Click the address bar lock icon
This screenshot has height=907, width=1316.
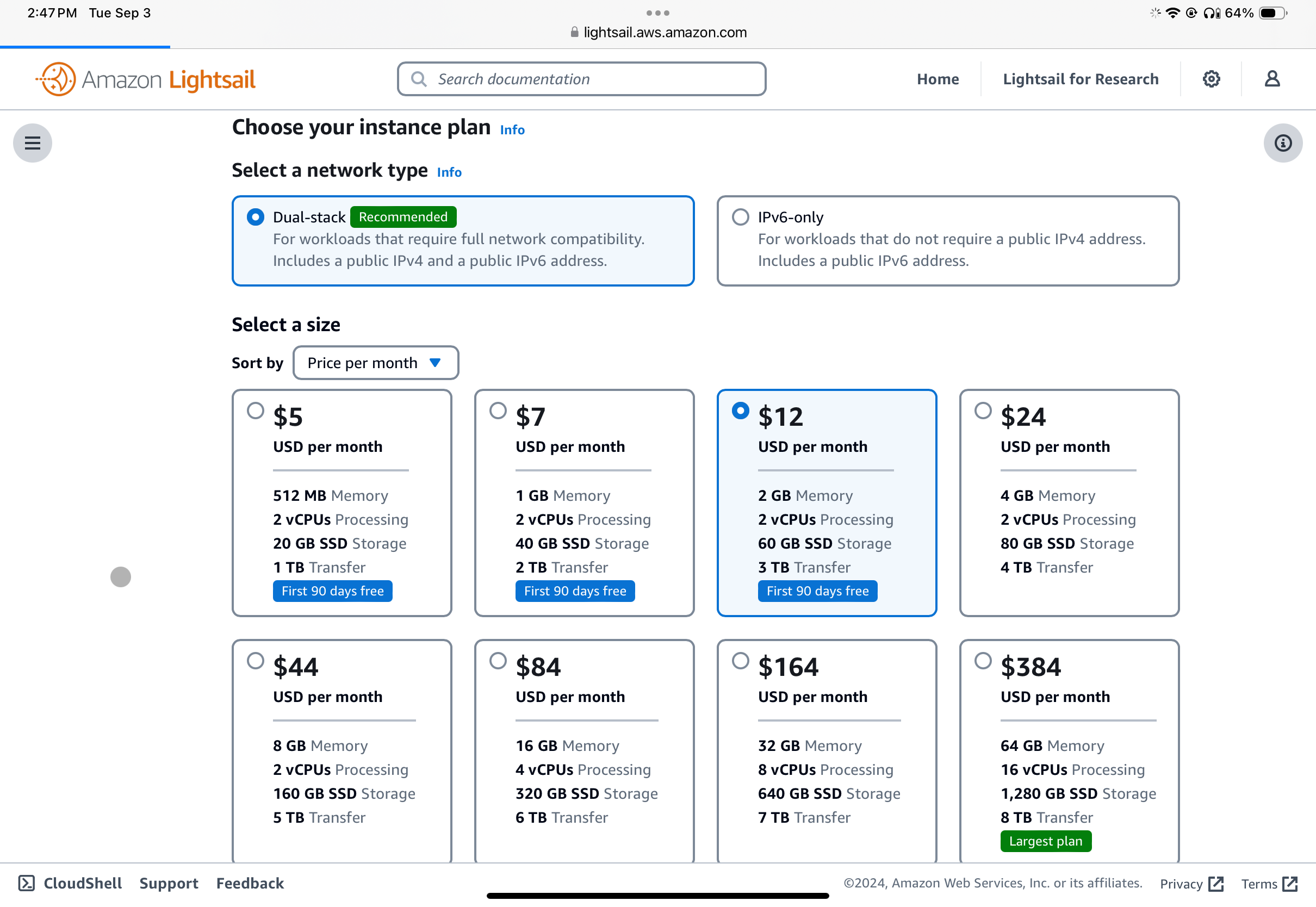click(x=574, y=33)
